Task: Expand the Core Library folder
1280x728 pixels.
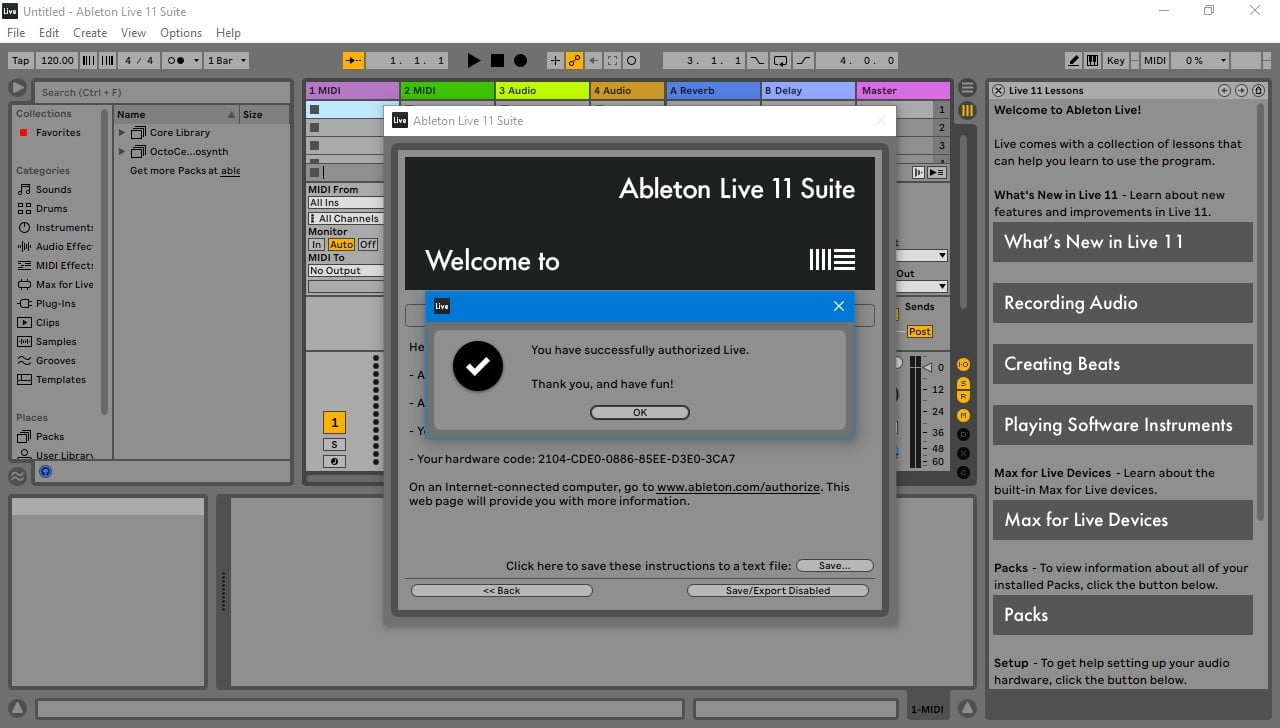Action: pos(122,132)
